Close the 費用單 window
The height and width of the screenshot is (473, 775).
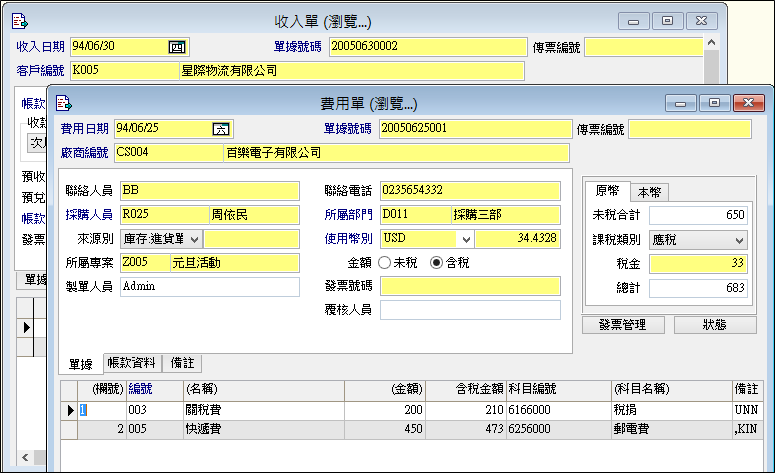point(748,102)
